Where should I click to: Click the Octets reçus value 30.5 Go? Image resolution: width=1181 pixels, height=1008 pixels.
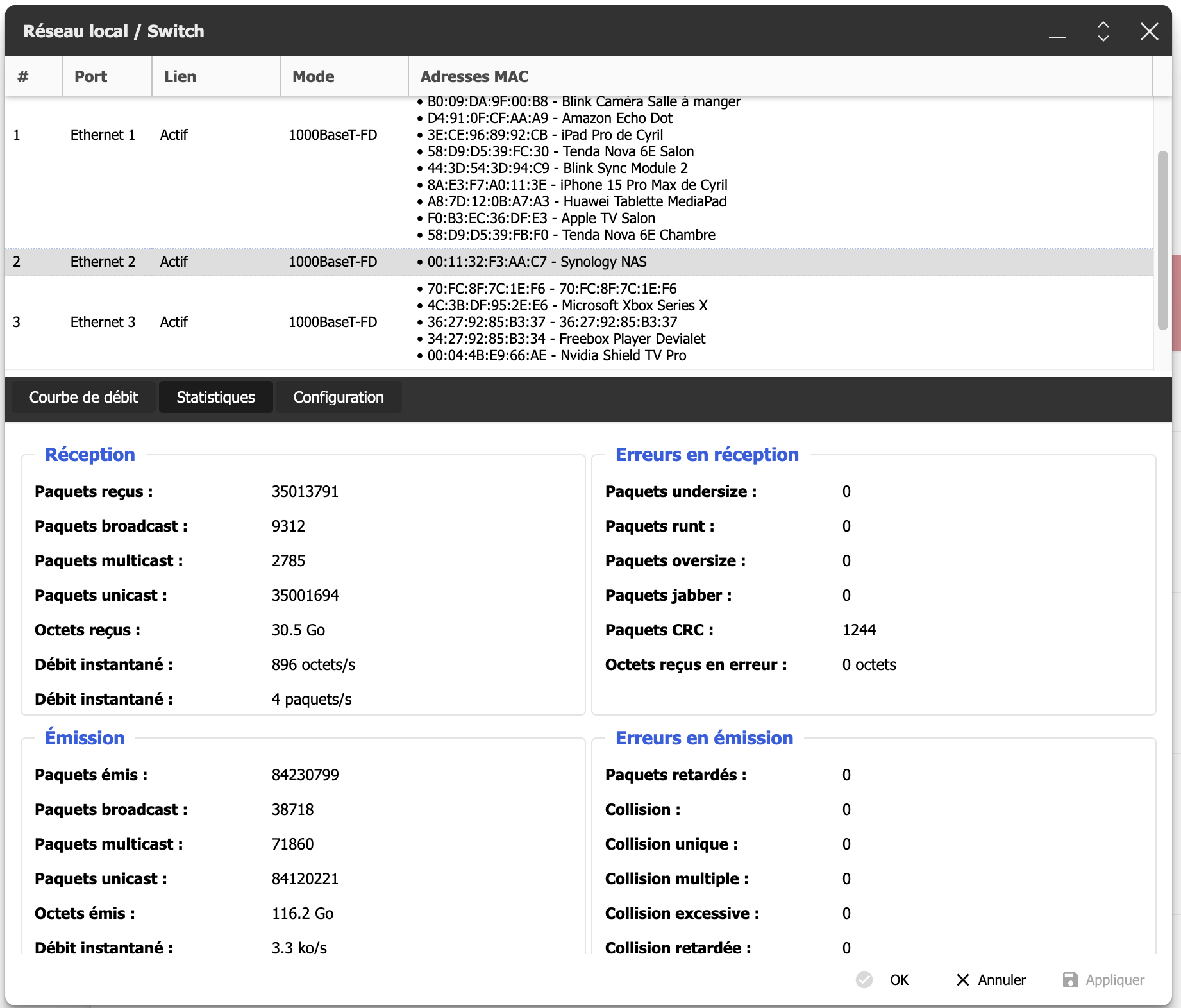pyautogui.click(x=298, y=630)
